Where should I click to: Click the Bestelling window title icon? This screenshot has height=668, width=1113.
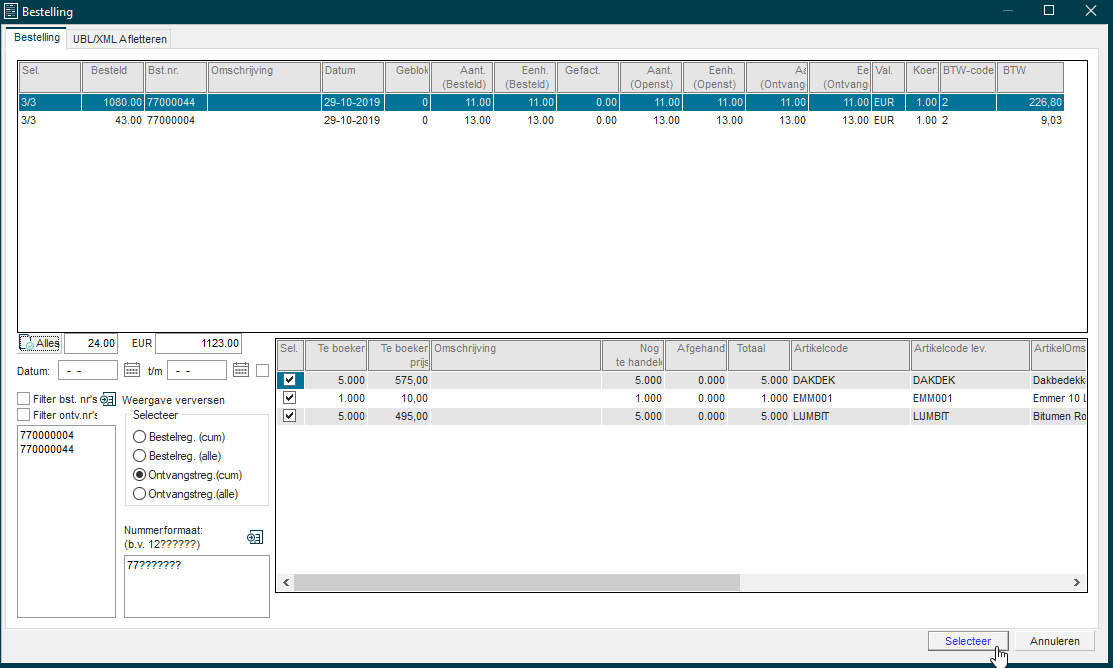[11, 11]
